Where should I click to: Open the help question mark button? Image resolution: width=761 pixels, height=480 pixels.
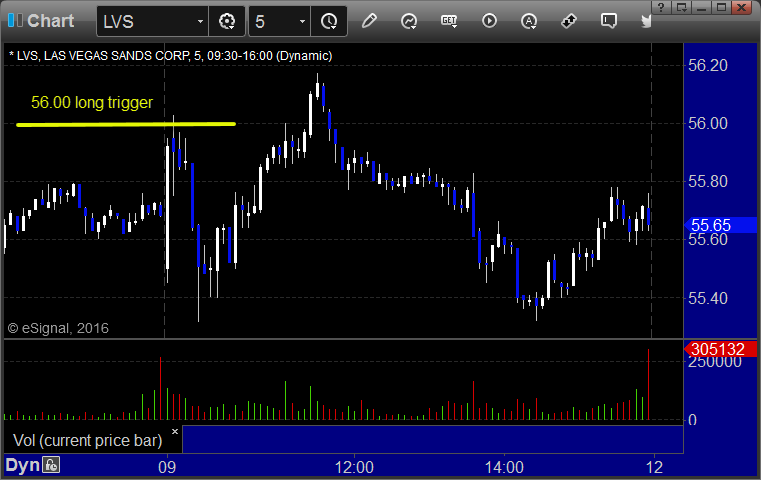[x=661, y=8]
